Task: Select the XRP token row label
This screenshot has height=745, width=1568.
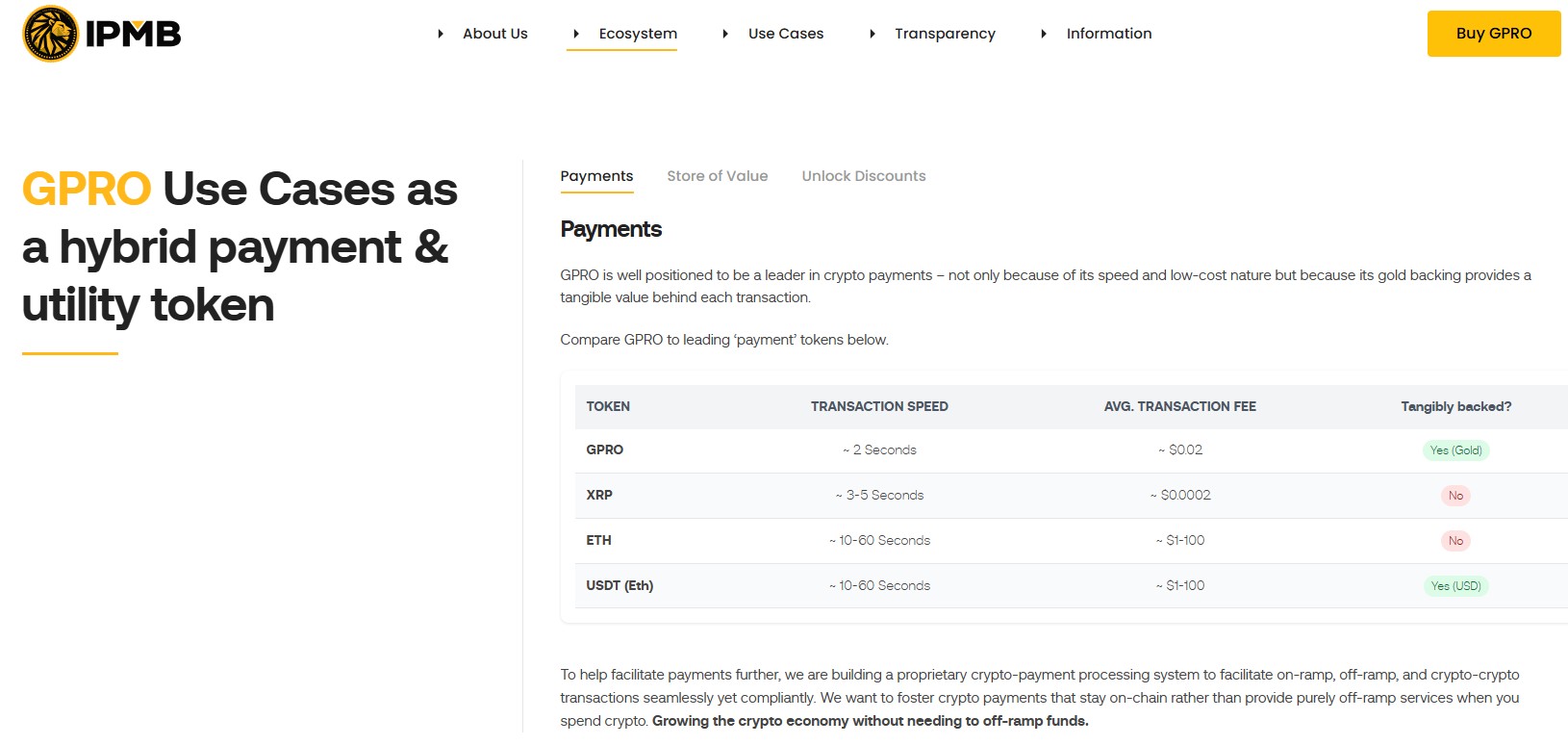Action: point(599,495)
